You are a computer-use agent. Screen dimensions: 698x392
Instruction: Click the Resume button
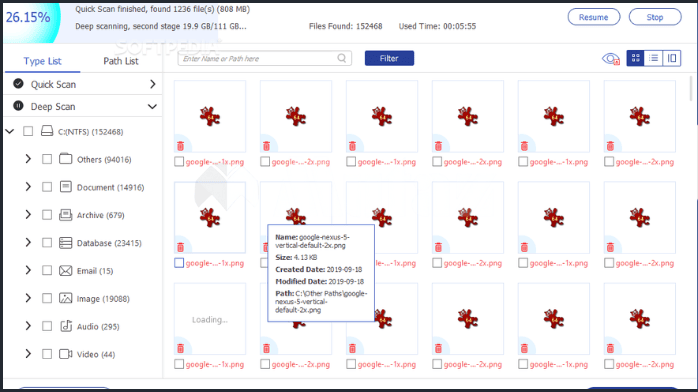tap(594, 17)
